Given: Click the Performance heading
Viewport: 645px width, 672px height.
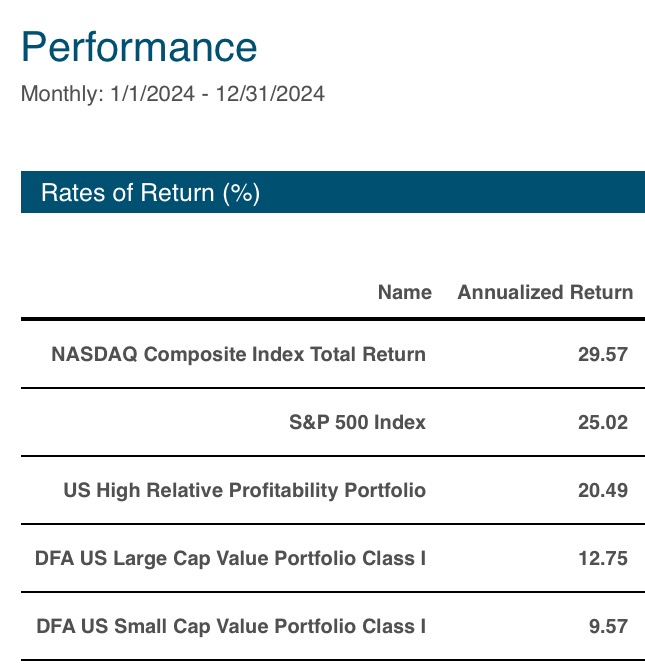Looking at the screenshot, I should 139,47.
